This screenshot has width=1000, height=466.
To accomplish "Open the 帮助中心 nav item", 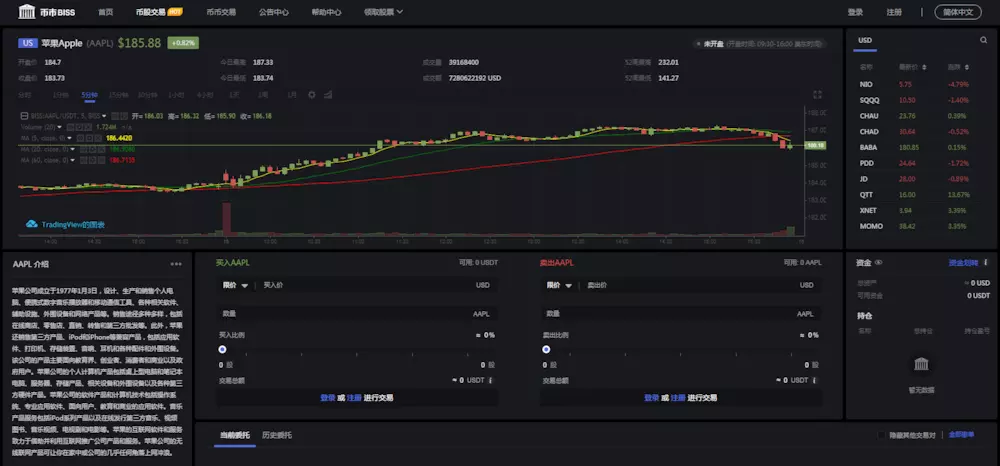I will 327,11.
